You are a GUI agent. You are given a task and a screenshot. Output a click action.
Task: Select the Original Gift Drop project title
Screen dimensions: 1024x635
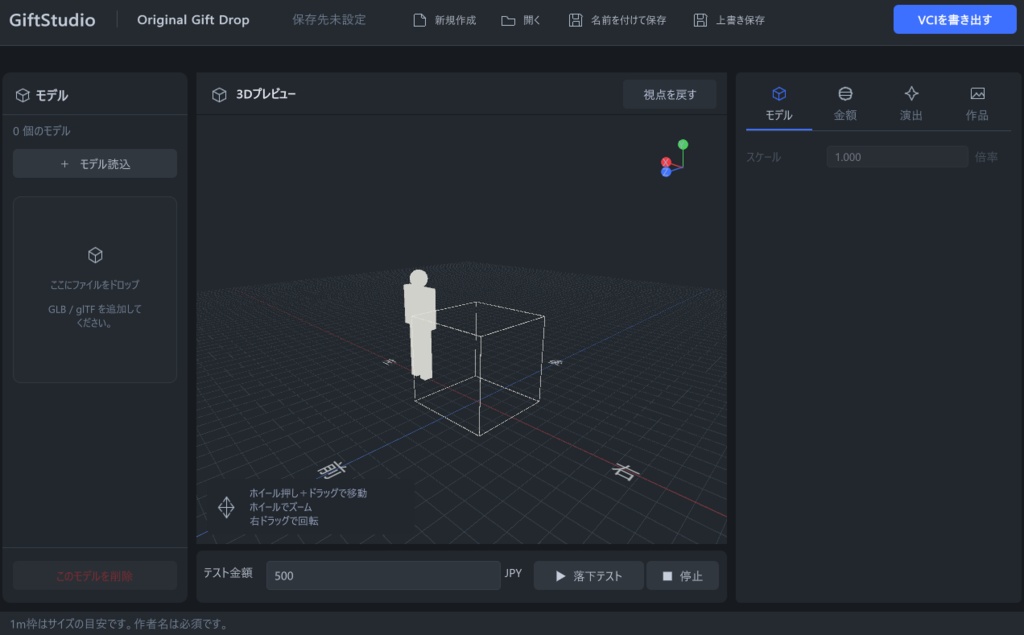coord(193,20)
